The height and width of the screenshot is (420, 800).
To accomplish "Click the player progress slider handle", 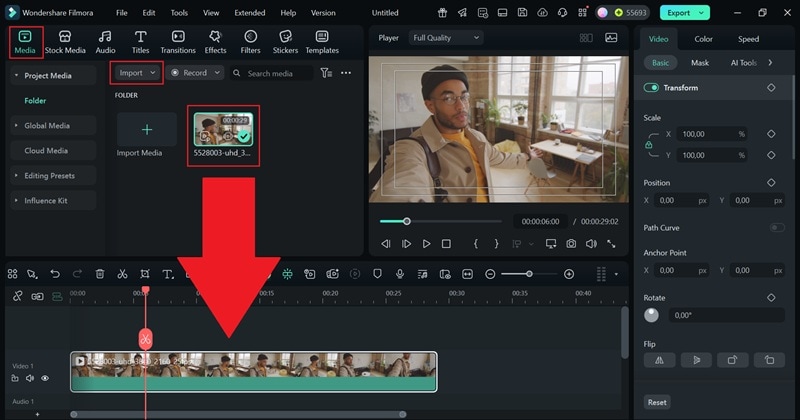I will [x=407, y=221].
